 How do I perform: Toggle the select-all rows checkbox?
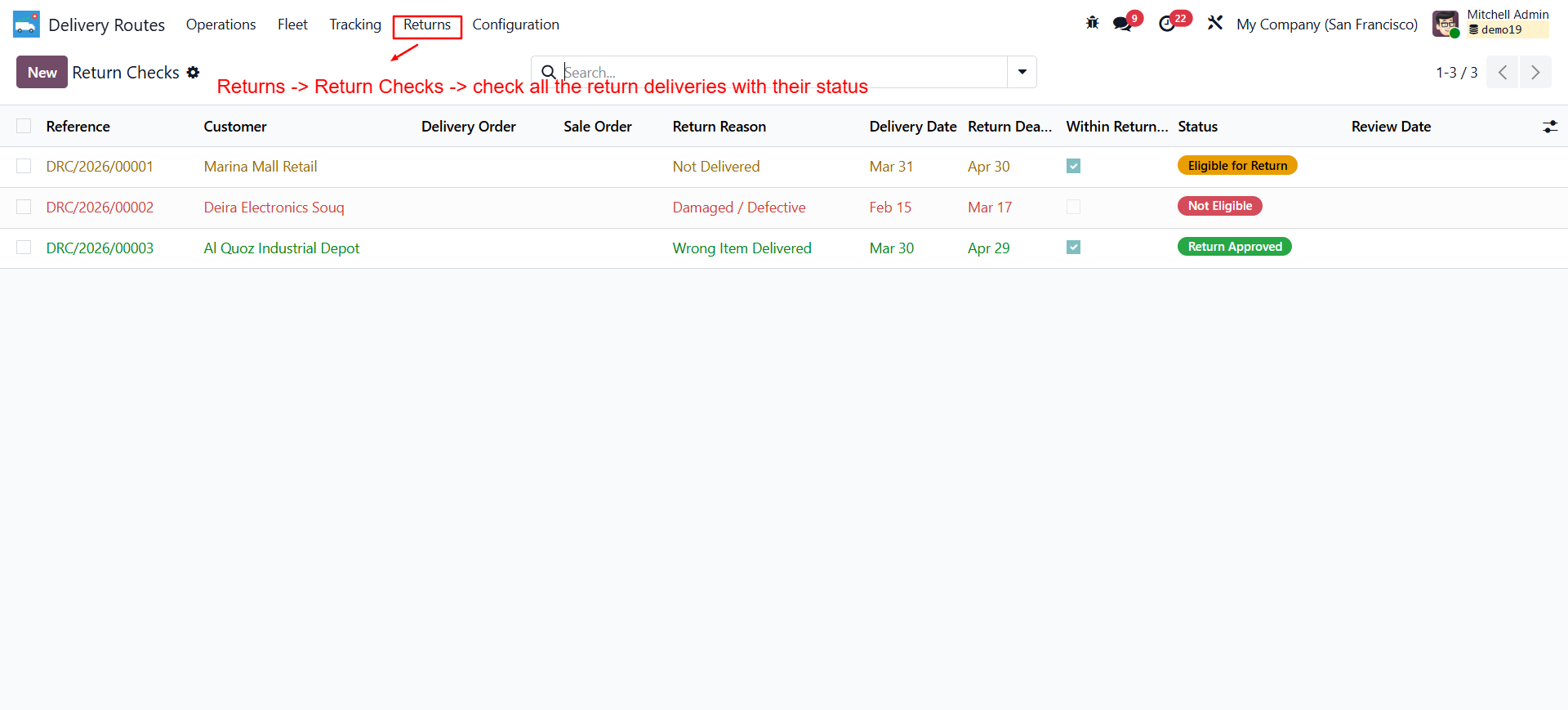pos(24,126)
